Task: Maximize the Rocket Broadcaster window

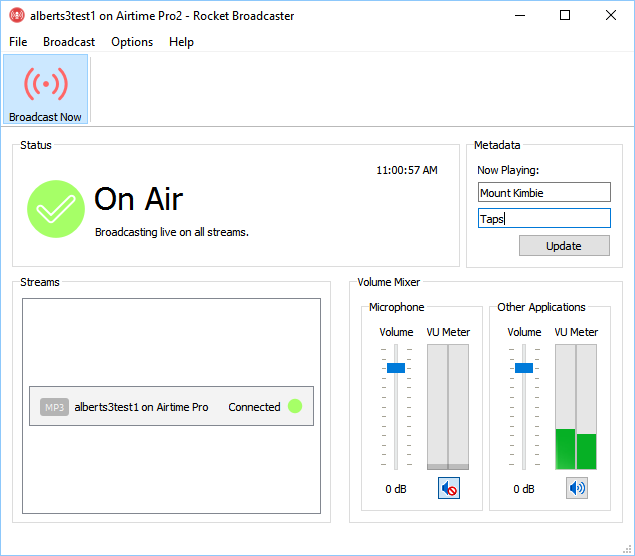Action: tap(565, 15)
